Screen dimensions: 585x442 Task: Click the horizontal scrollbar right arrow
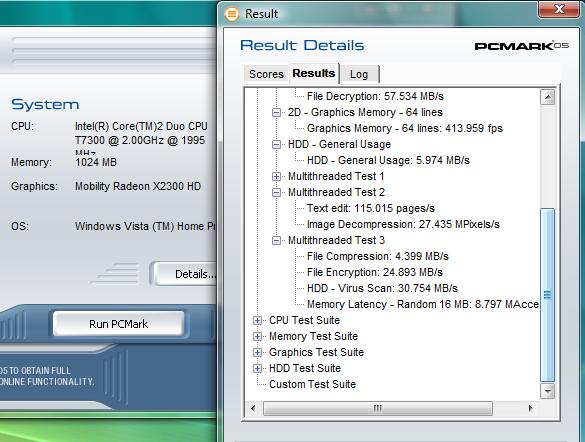[530, 408]
